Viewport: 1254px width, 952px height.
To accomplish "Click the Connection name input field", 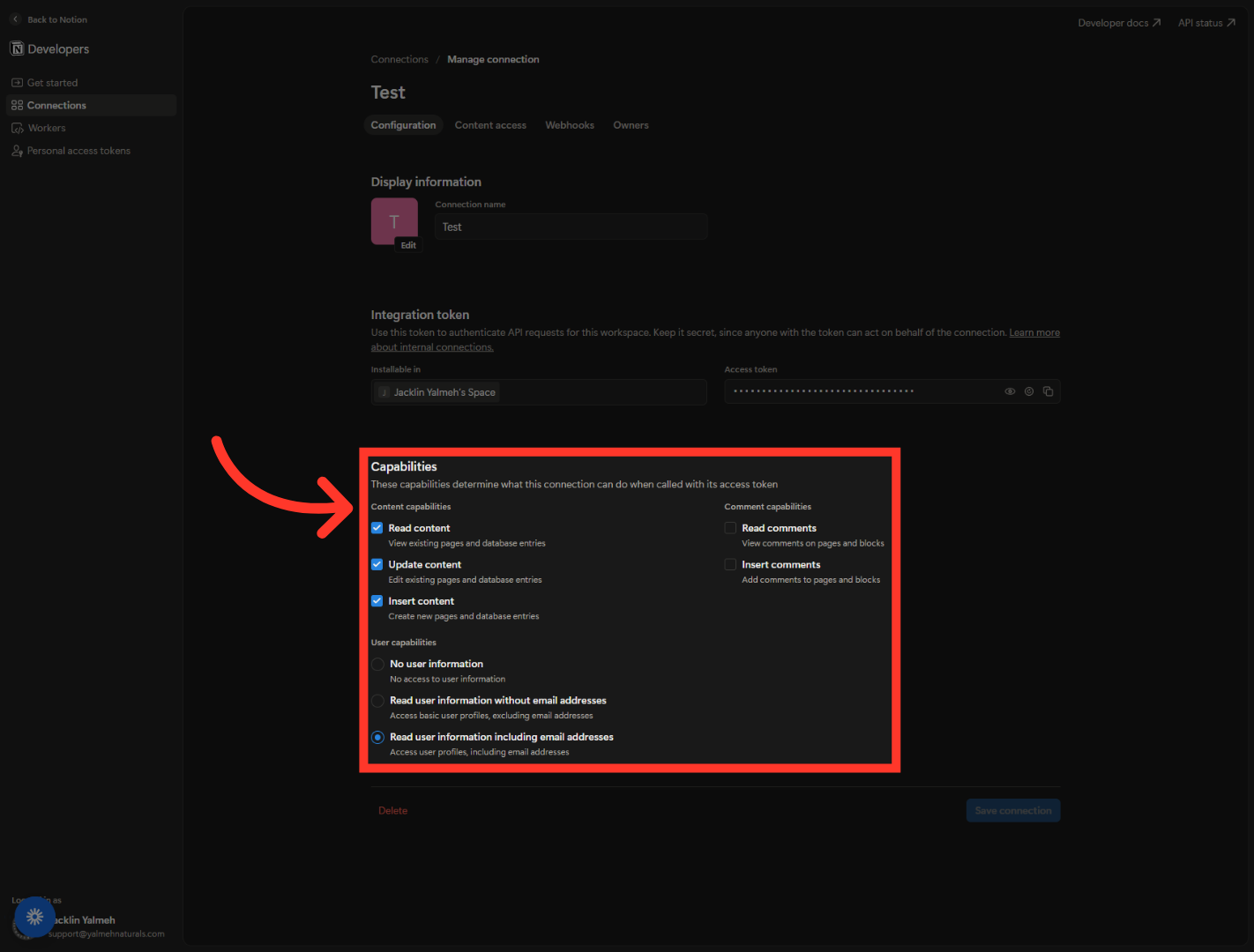I will (571, 227).
